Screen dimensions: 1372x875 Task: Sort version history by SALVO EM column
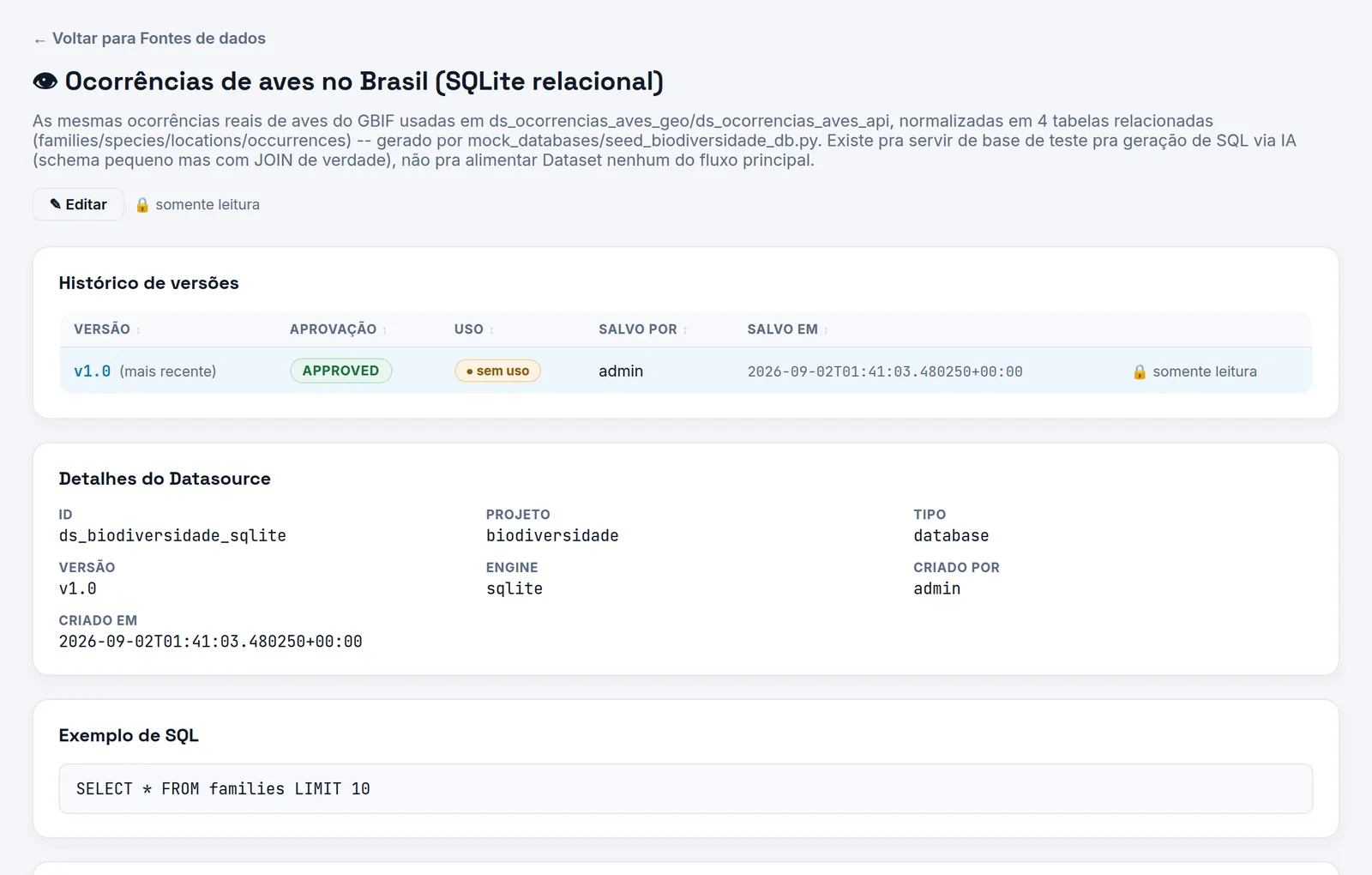coord(788,329)
